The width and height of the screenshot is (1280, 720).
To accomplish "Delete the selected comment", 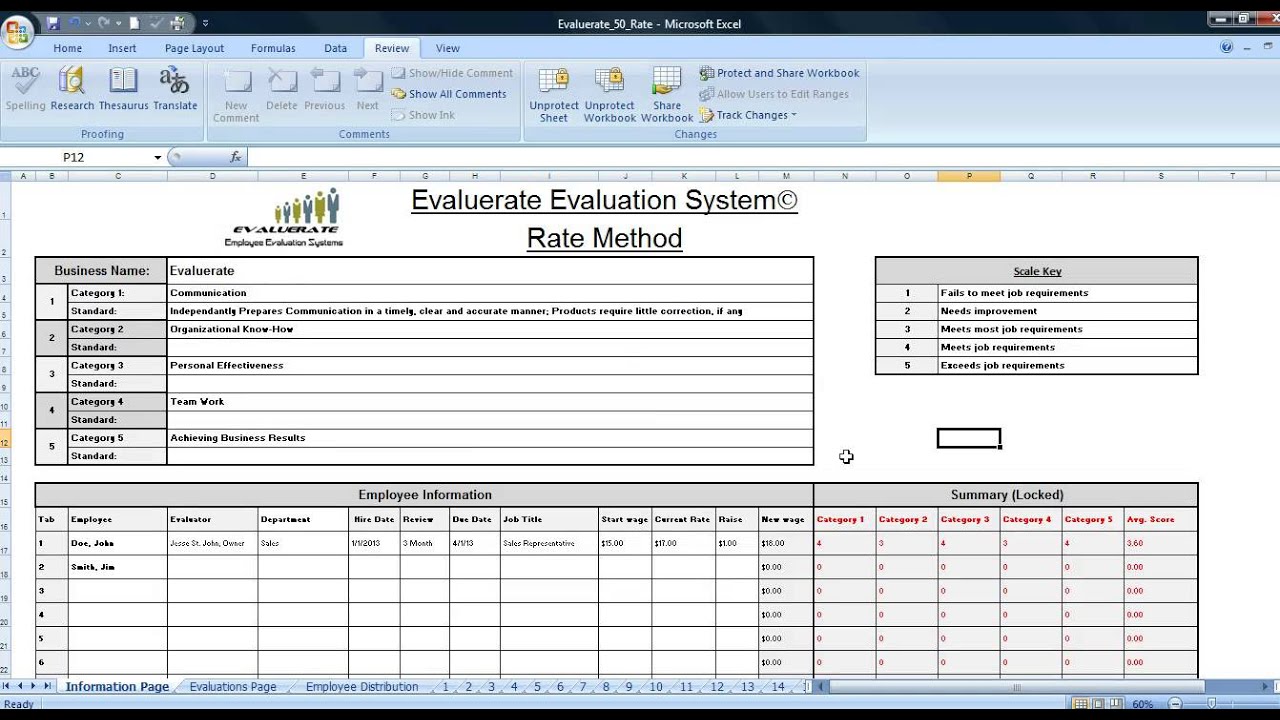I will pyautogui.click(x=282, y=89).
